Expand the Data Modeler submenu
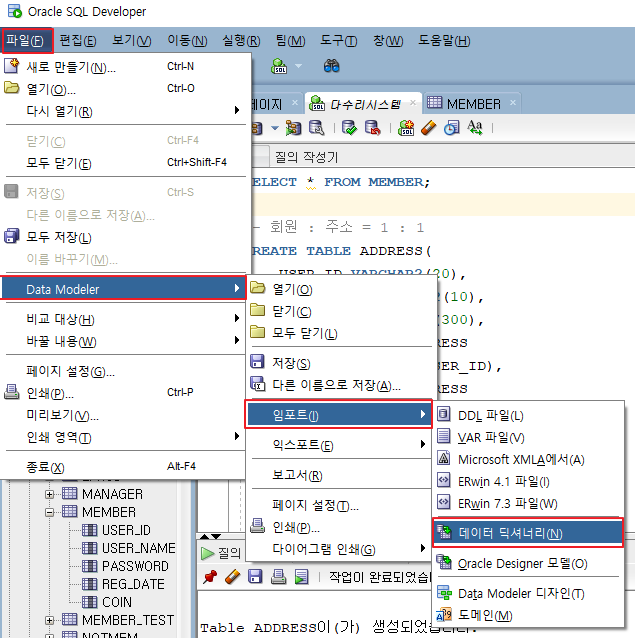 (124, 289)
